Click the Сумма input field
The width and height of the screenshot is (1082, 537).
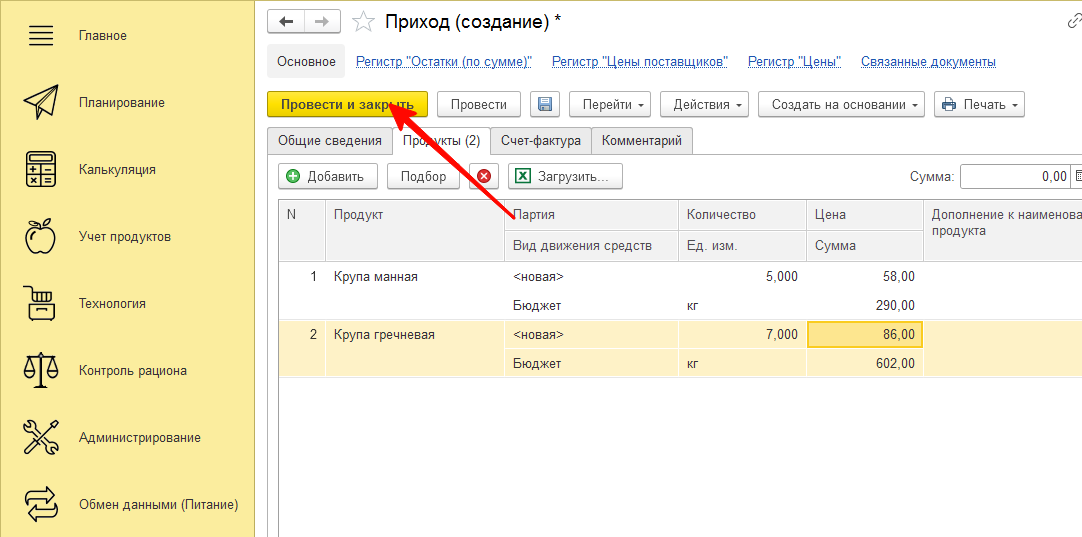click(x=1014, y=177)
